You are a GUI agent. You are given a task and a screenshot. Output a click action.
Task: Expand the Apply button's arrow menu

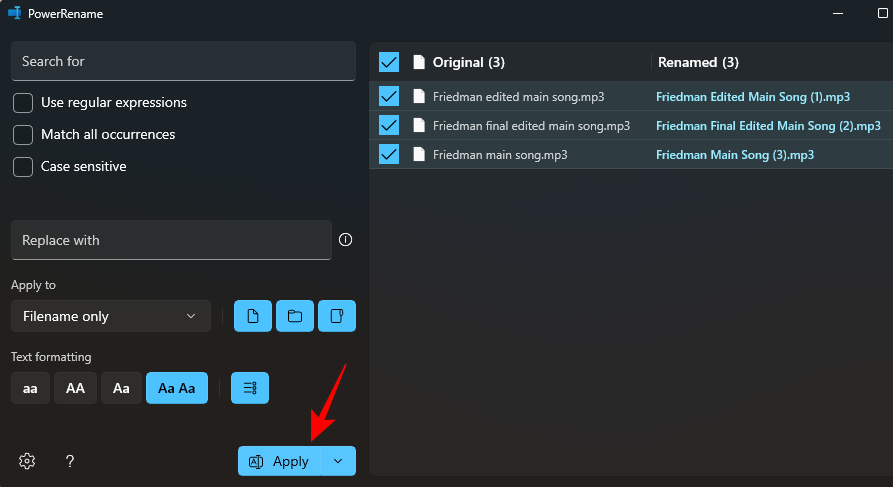338,461
